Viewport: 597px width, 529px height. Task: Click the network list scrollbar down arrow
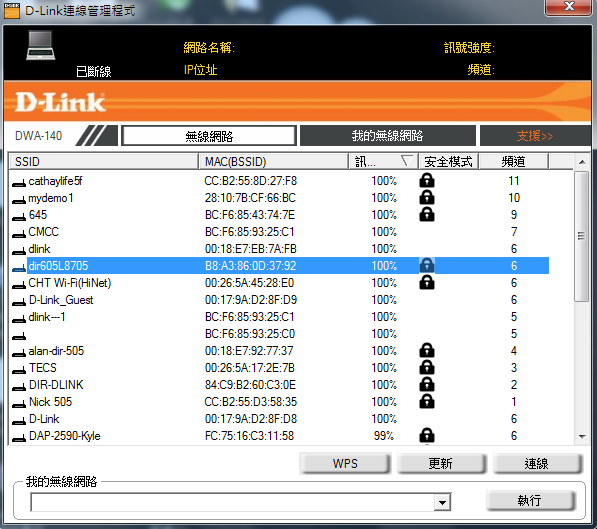(x=582, y=437)
